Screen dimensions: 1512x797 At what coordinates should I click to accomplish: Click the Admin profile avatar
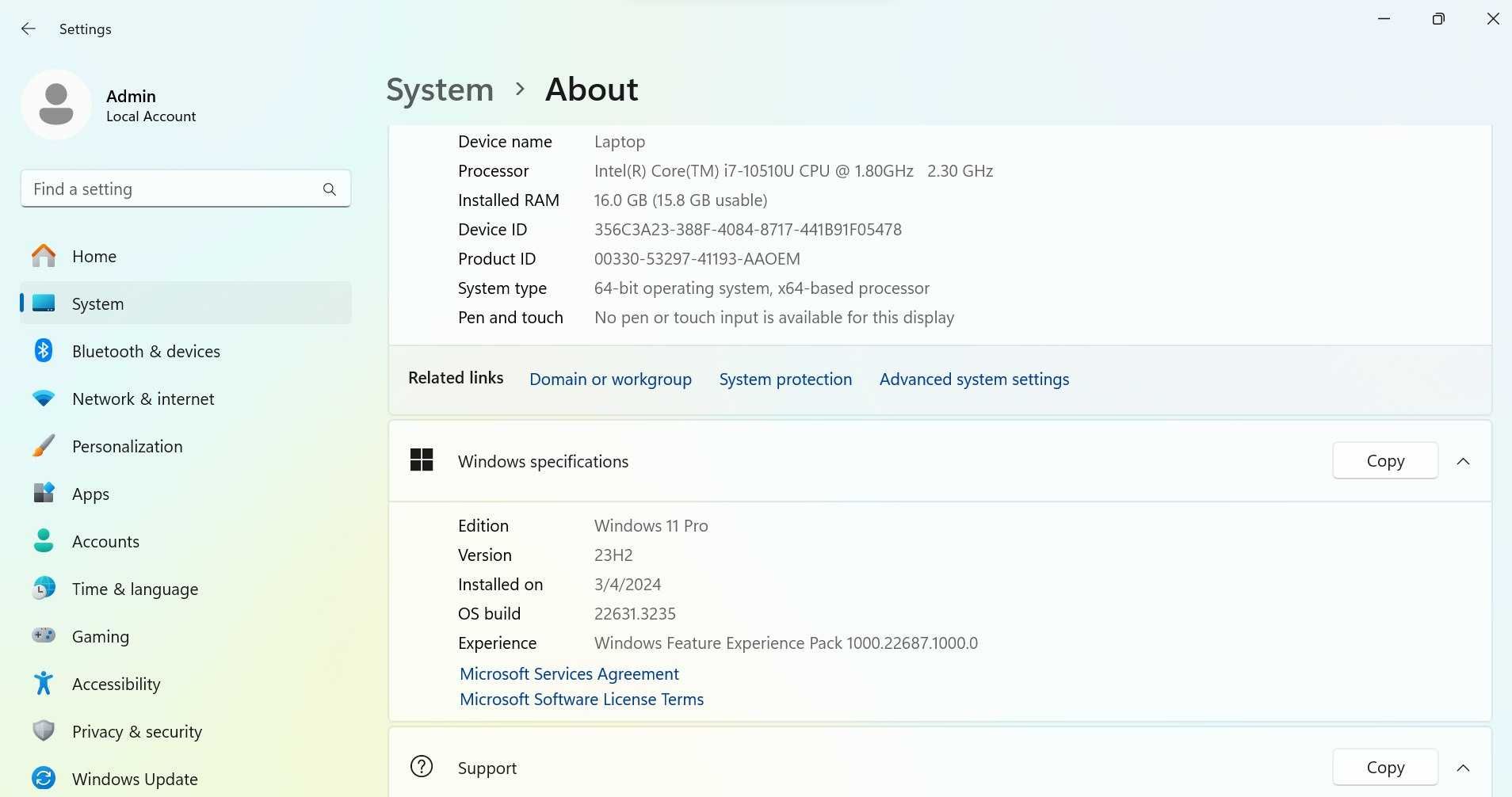pyautogui.click(x=56, y=105)
